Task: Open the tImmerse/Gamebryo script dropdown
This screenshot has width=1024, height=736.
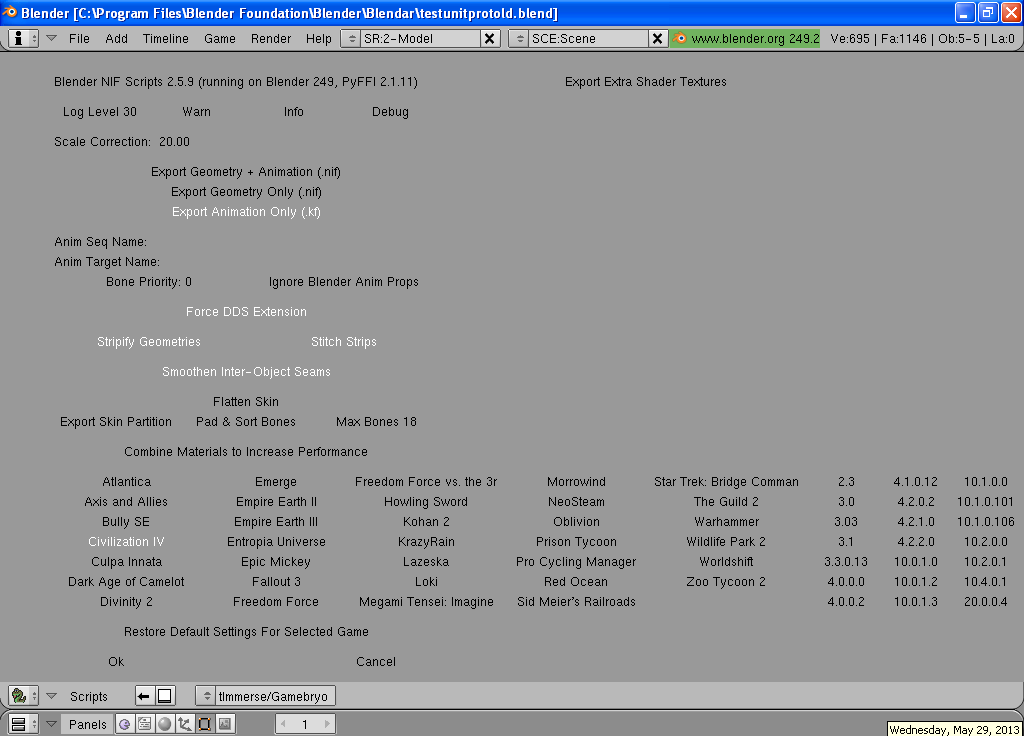Action: [206, 696]
